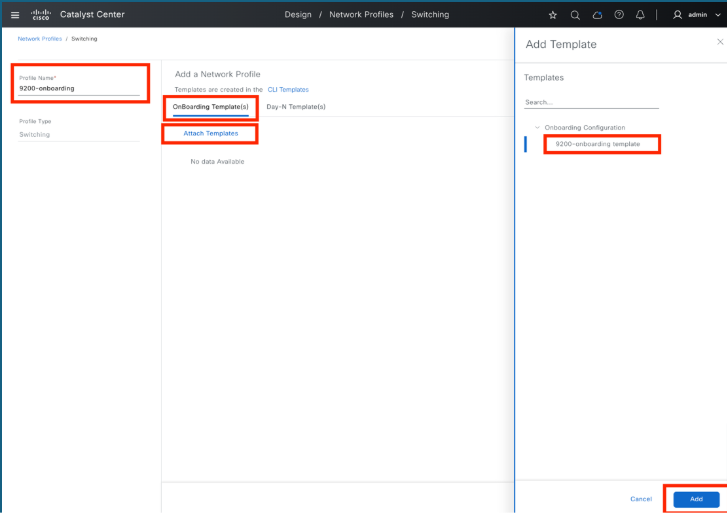Select the 9200-onboarding template item
Image resolution: width=727 pixels, height=513 pixels.
point(598,144)
